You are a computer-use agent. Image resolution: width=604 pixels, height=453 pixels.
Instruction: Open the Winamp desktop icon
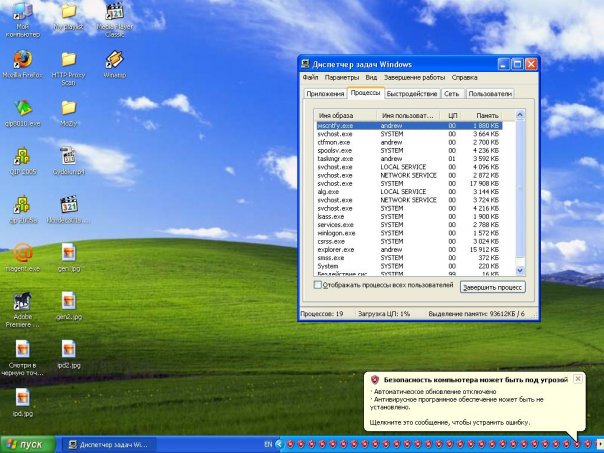[114, 60]
